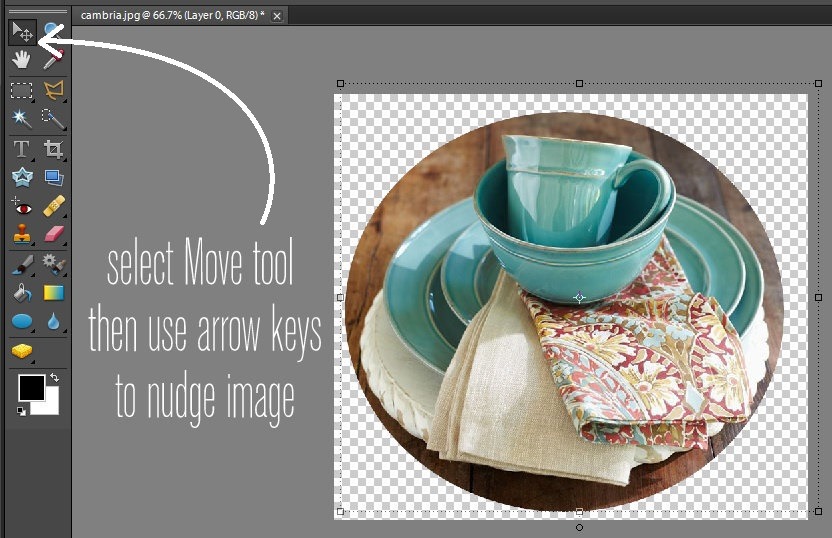The height and width of the screenshot is (538, 832).
Task: Select the Magic Wand tool
Action: [21, 119]
